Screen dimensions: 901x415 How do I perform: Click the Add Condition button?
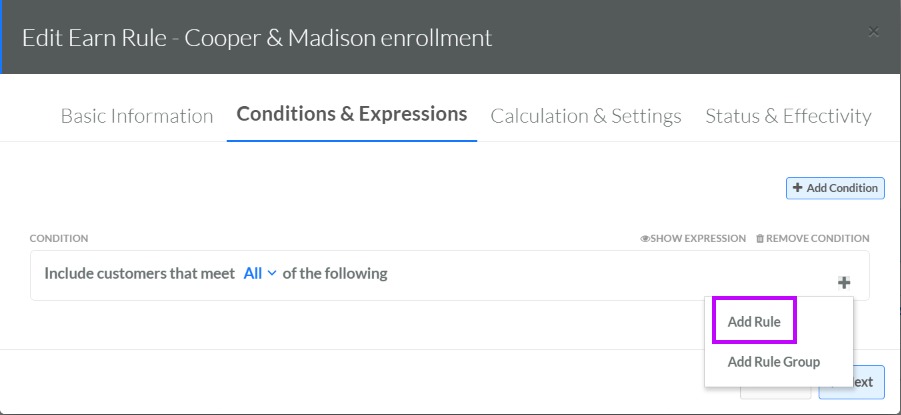(835, 188)
